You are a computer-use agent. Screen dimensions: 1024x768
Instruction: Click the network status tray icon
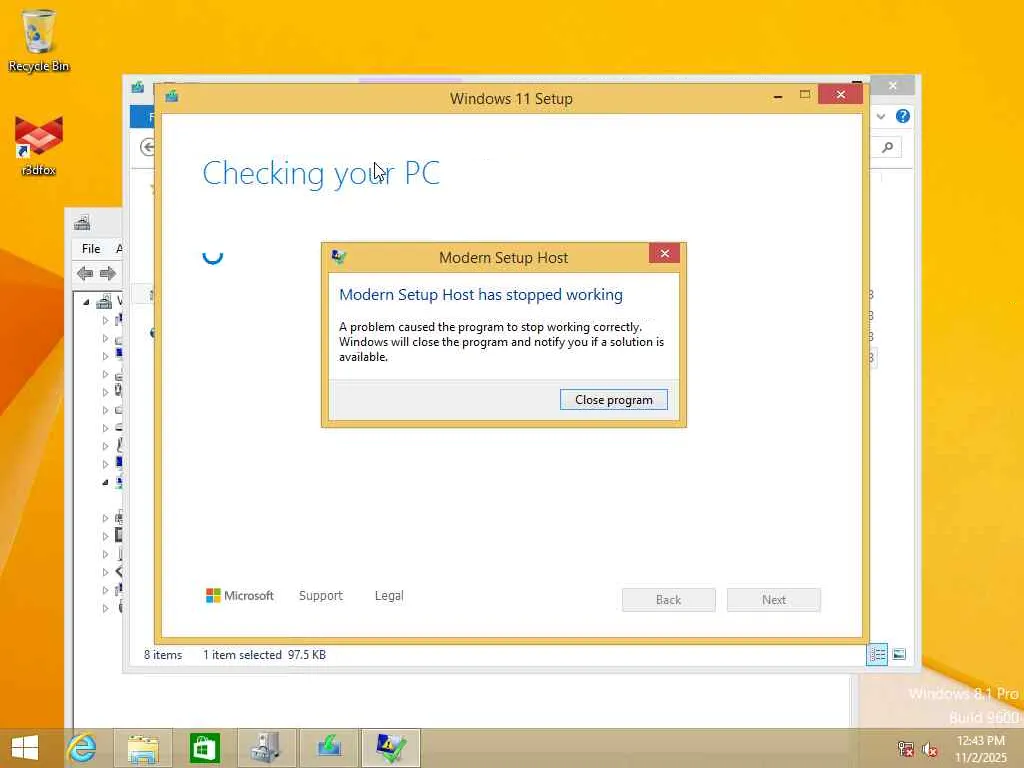tap(905, 749)
